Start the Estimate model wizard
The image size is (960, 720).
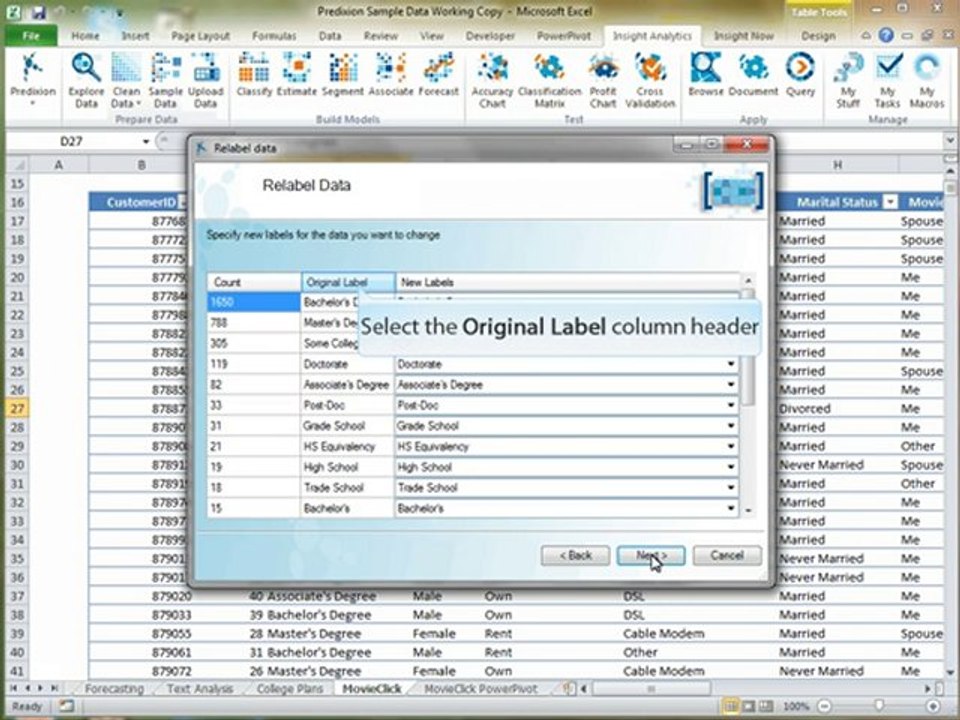(x=296, y=75)
